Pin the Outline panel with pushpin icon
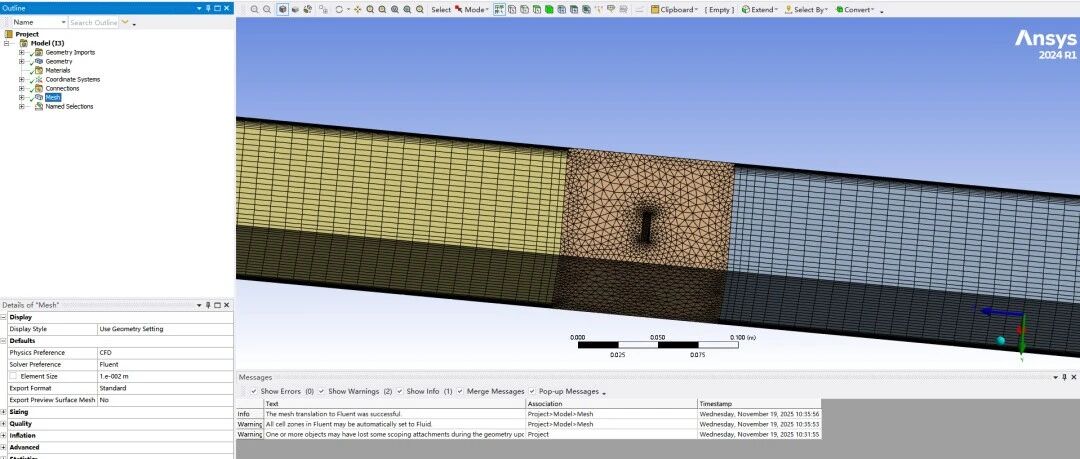1080x459 pixels. pyautogui.click(x=208, y=7)
